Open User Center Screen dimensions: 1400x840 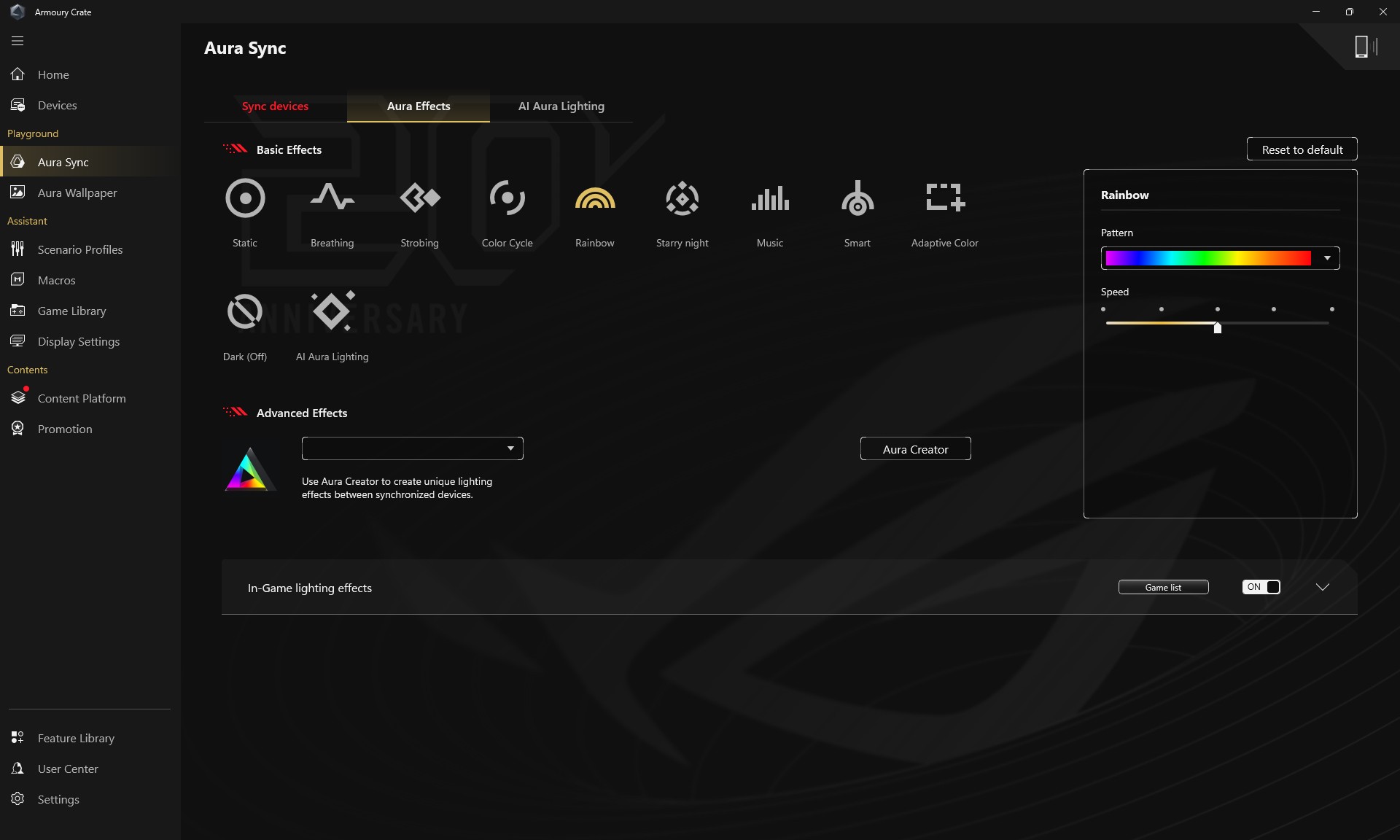90,769
